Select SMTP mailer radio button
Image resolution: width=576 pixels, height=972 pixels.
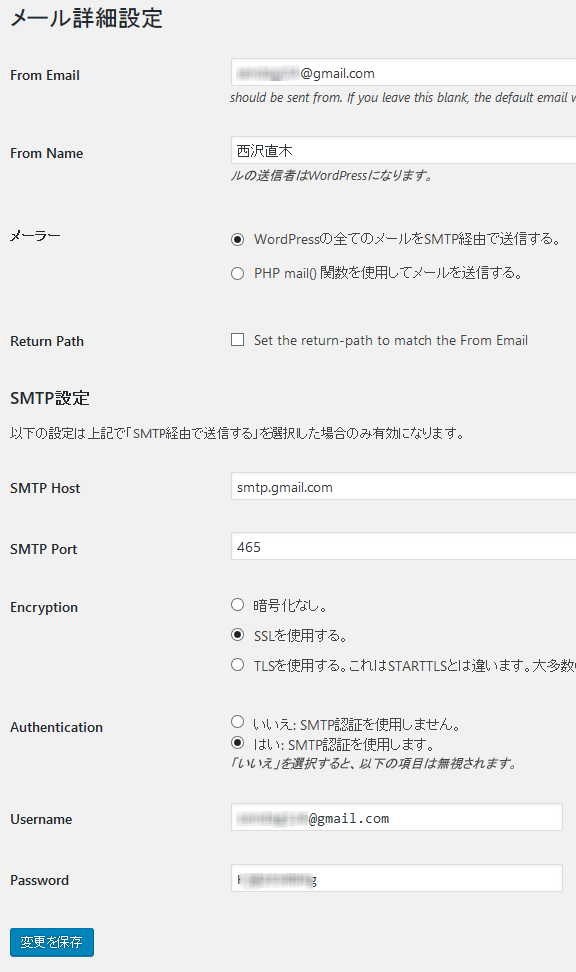click(237, 239)
